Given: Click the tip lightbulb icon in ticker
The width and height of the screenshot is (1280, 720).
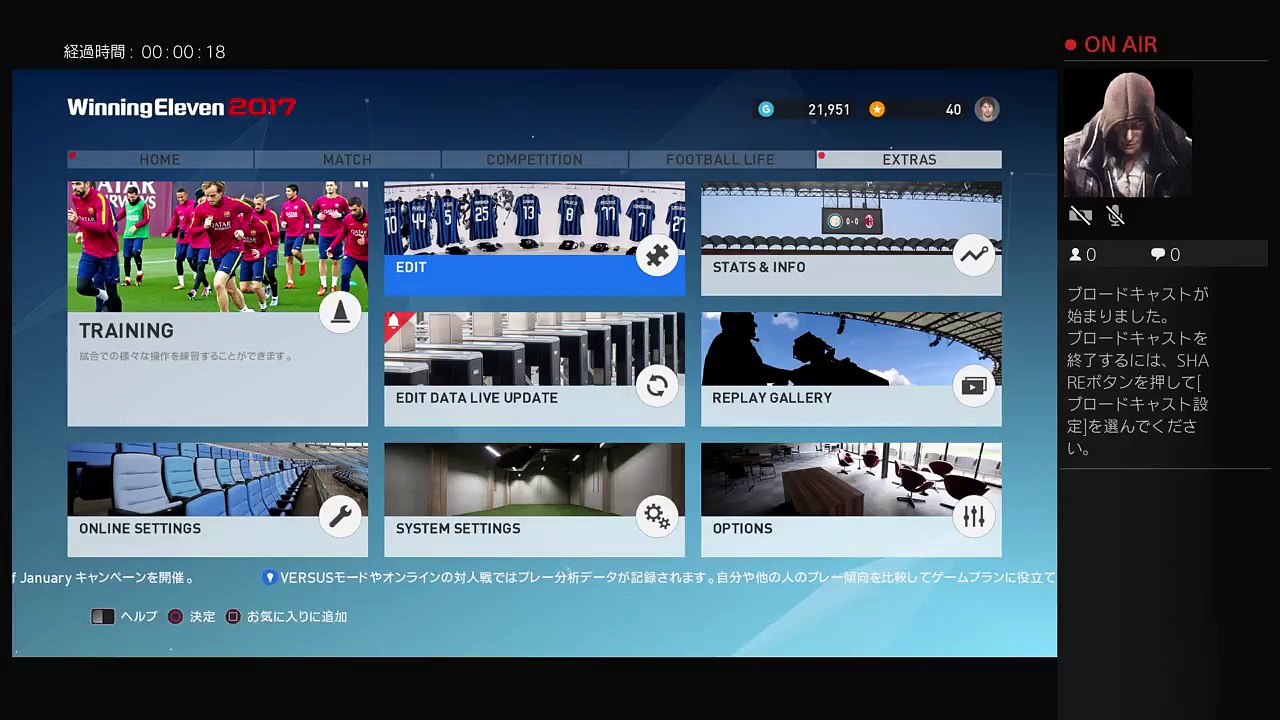Looking at the screenshot, I should (x=270, y=578).
